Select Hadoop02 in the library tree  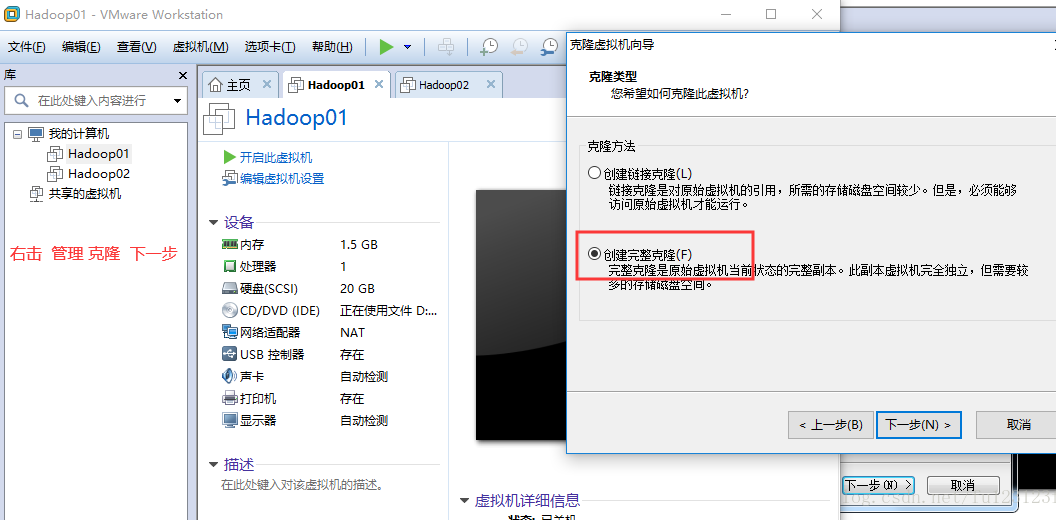[x=98, y=174]
